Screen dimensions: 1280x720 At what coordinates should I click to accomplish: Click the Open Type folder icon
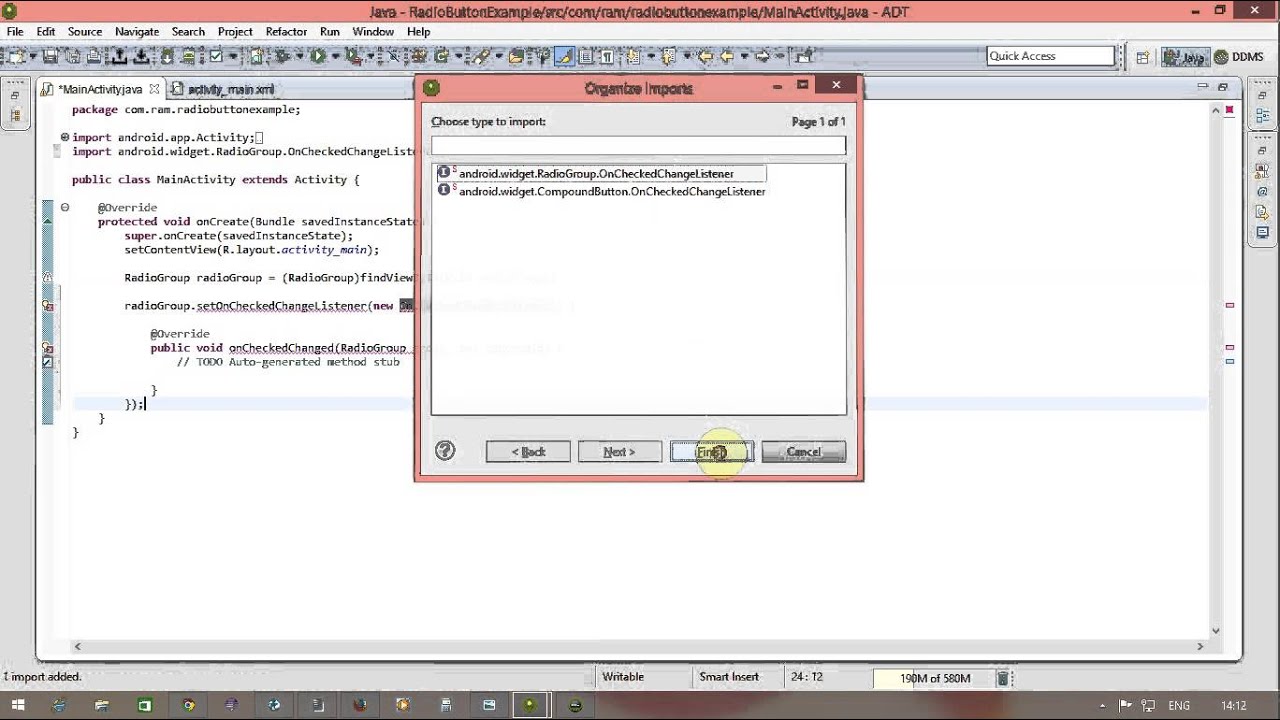point(516,57)
